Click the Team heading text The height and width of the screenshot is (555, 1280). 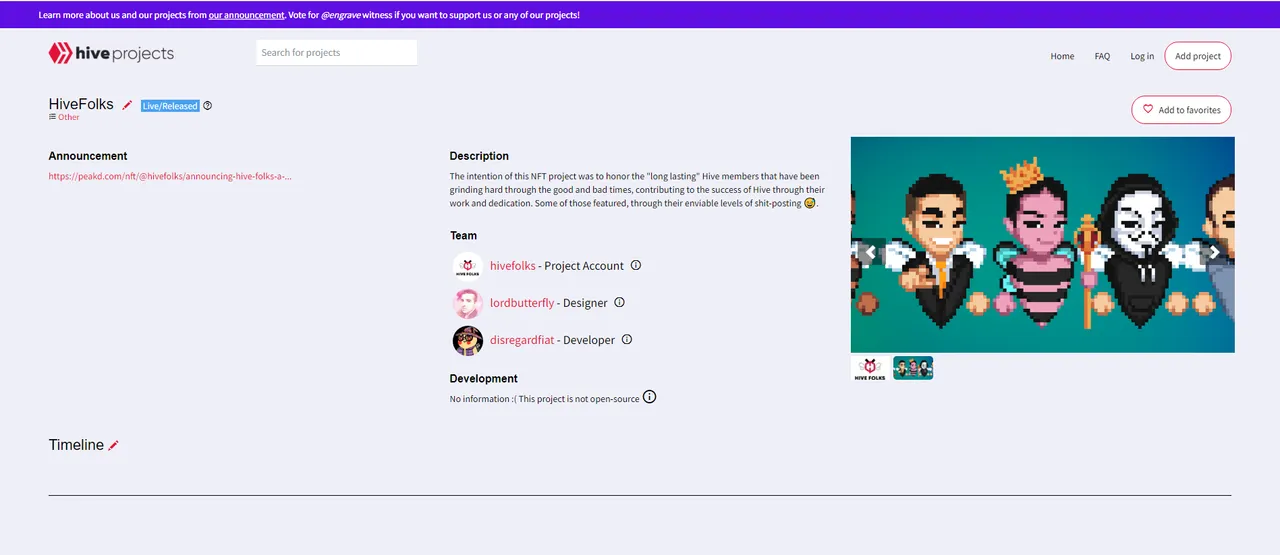(x=463, y=236)
